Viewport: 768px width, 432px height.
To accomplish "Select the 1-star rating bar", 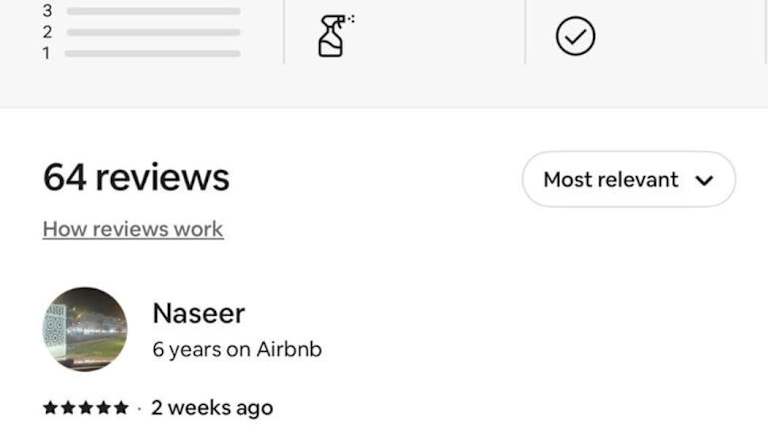I will (153, 53).
